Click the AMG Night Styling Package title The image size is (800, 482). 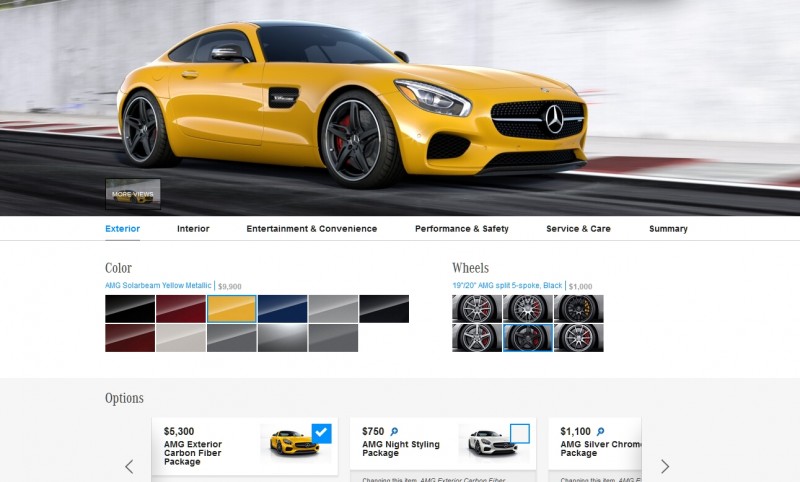(401, 448)
